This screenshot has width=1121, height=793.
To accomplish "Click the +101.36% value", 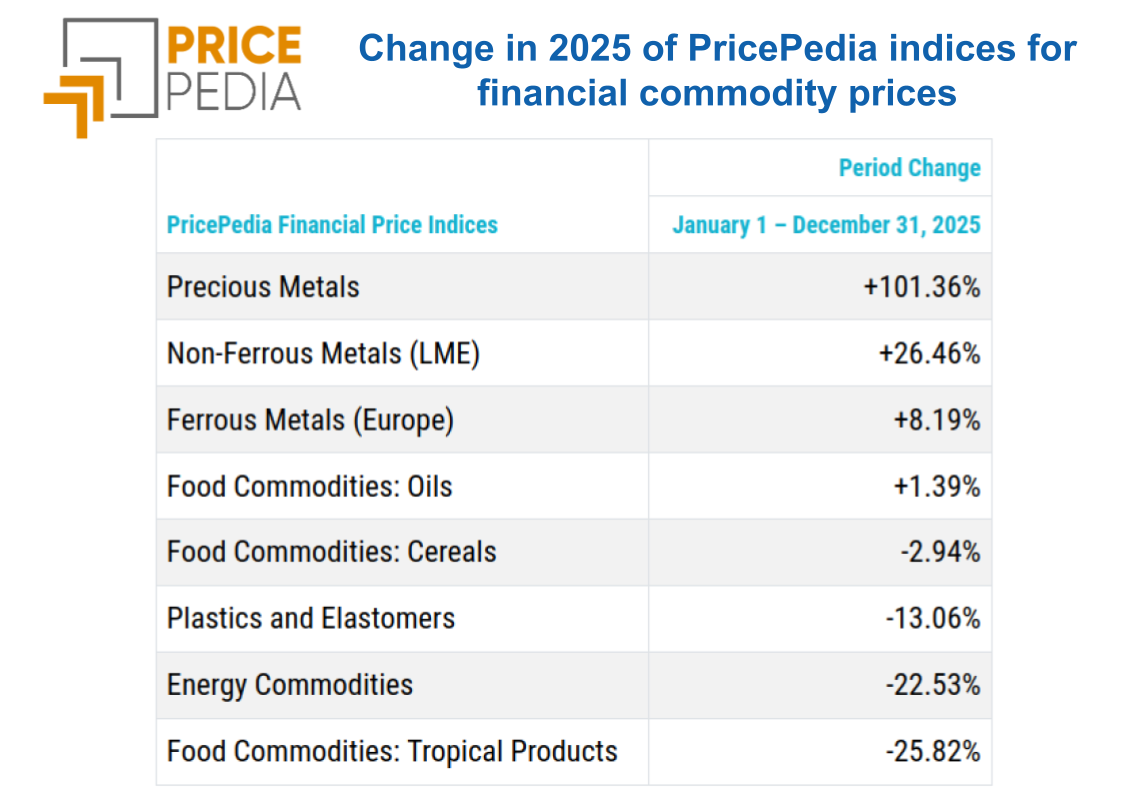I will click(922, 287).
